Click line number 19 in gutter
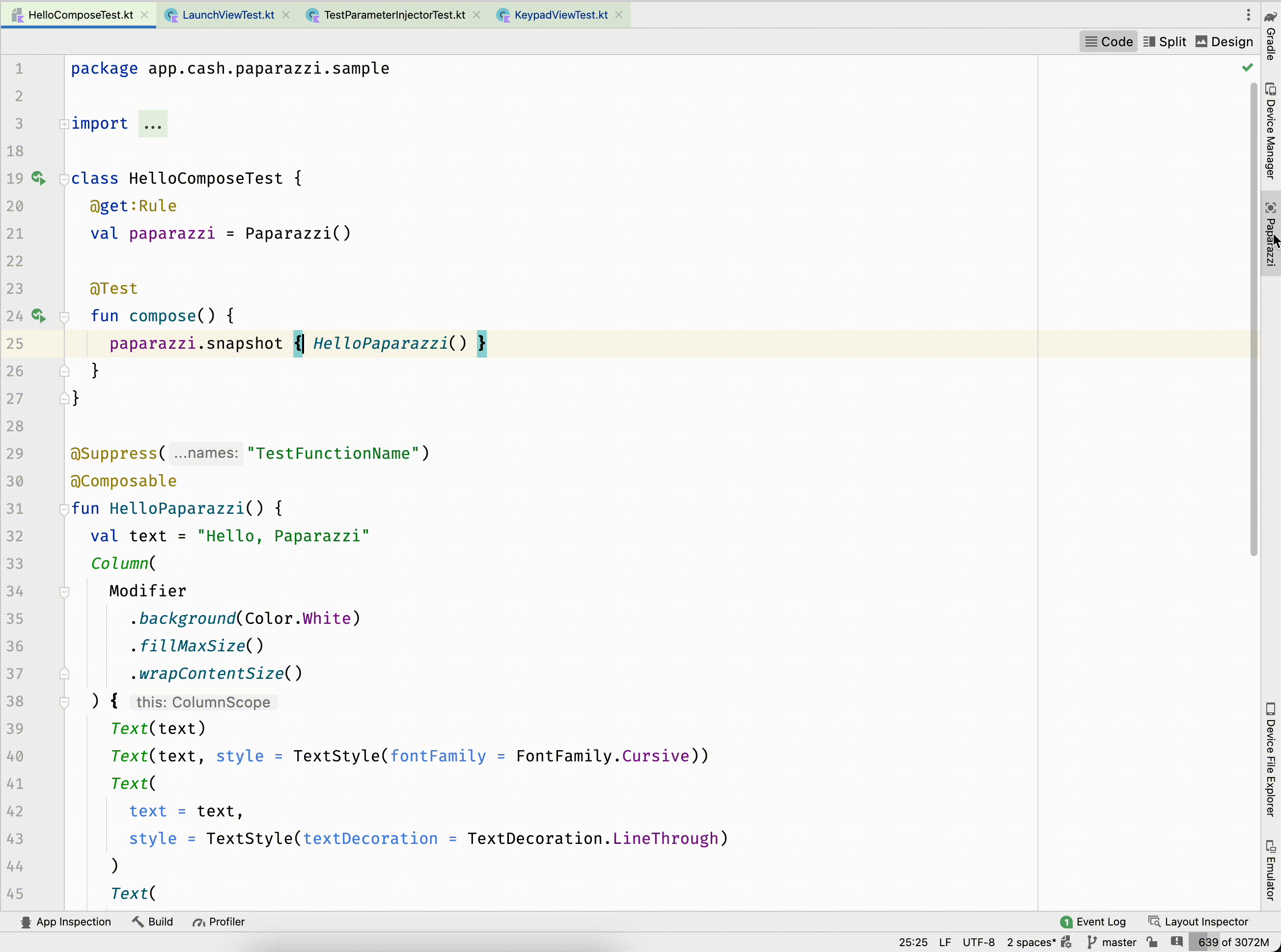1281x952 pixels. coord(15,178)
